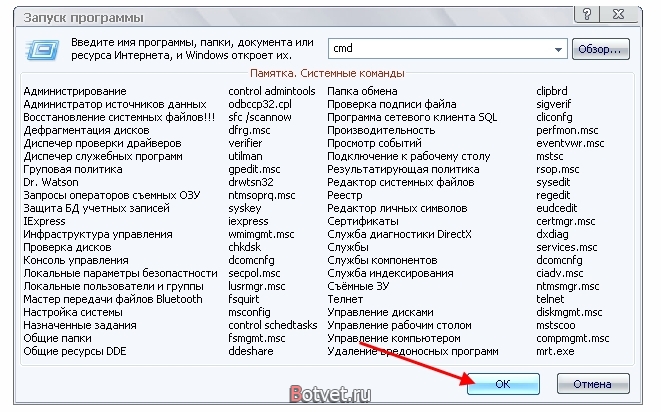
Task: Select the text 'mrt.exe'
Action: [555, 351]
